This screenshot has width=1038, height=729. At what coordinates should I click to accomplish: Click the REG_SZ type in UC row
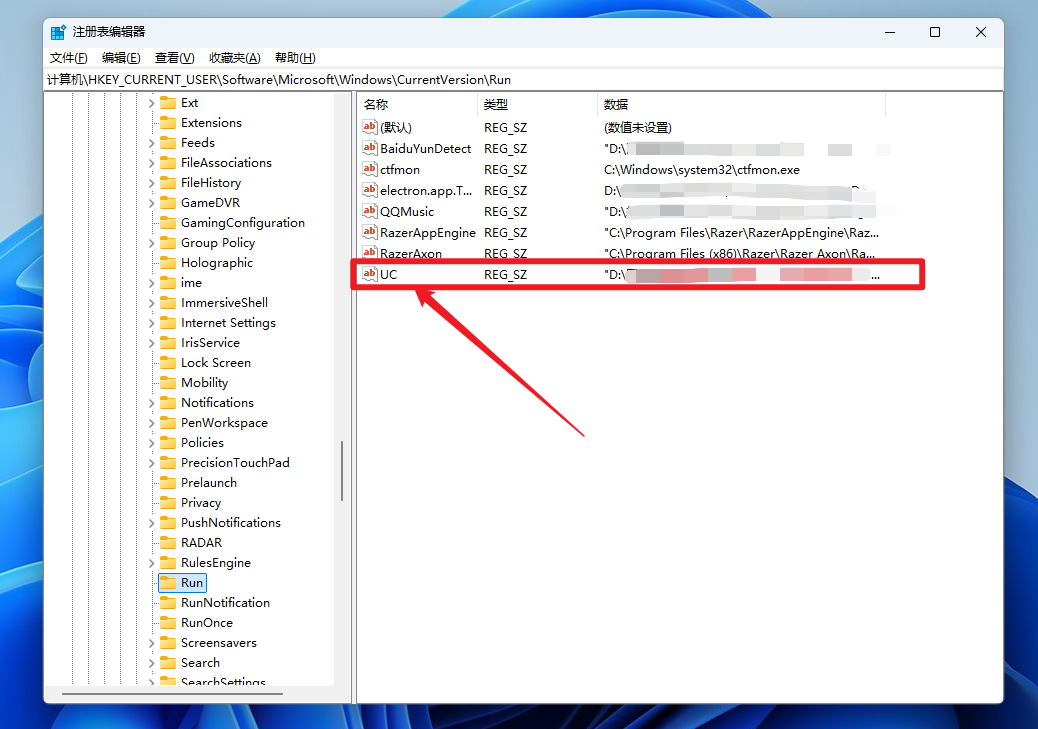(505, 274)
